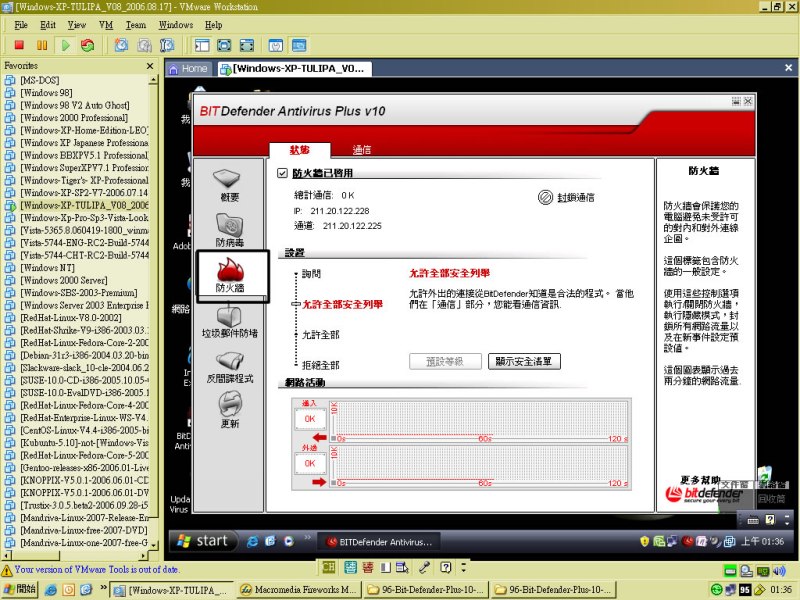
Task: Open the Windows menu in VMware Workstation
Action: click(176, 25)
